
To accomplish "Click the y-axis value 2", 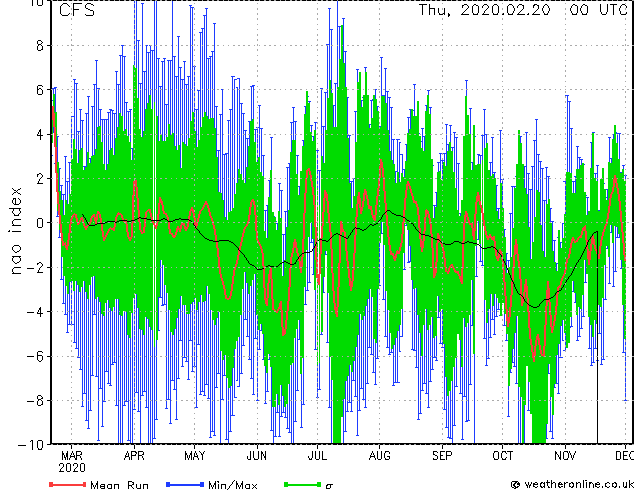I will 40,179.
